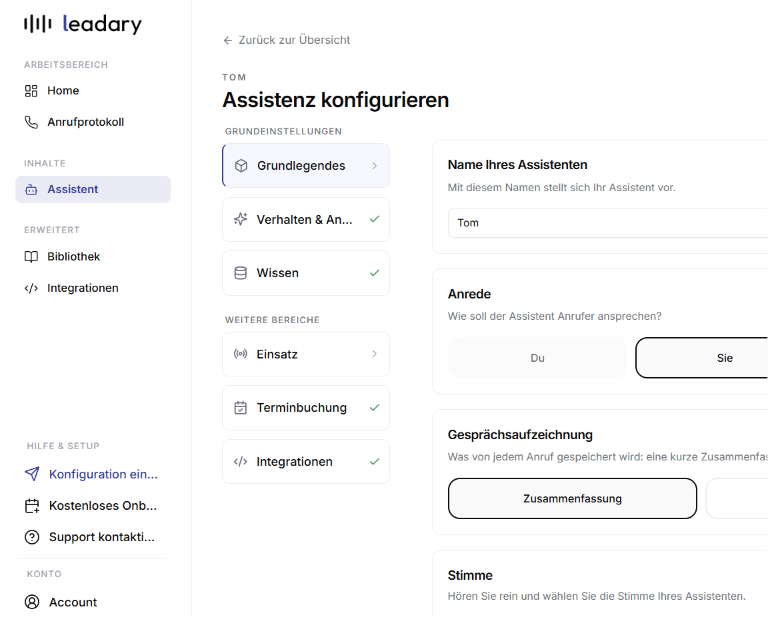This screenshot has width=768, height=618.
Task: Click the Kostenloses Onboarding calendar icon
Action: pyautogui.click(x=32, y=505)
